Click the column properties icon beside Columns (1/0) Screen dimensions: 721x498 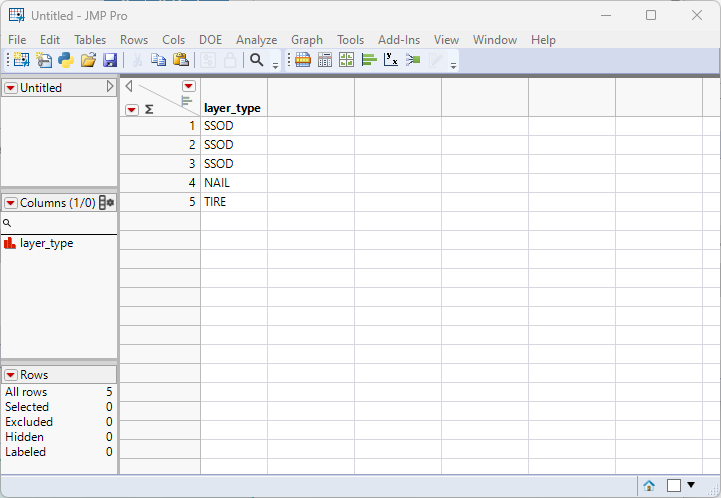click(x=107, y=202)
